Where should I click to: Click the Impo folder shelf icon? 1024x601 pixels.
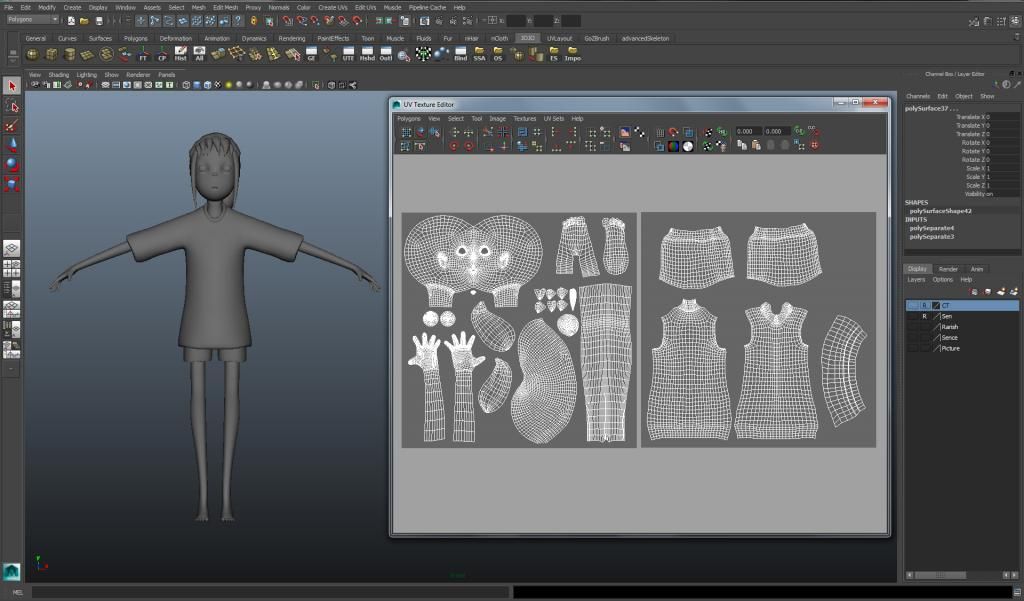pyautogui.click(x=572, y=54)
